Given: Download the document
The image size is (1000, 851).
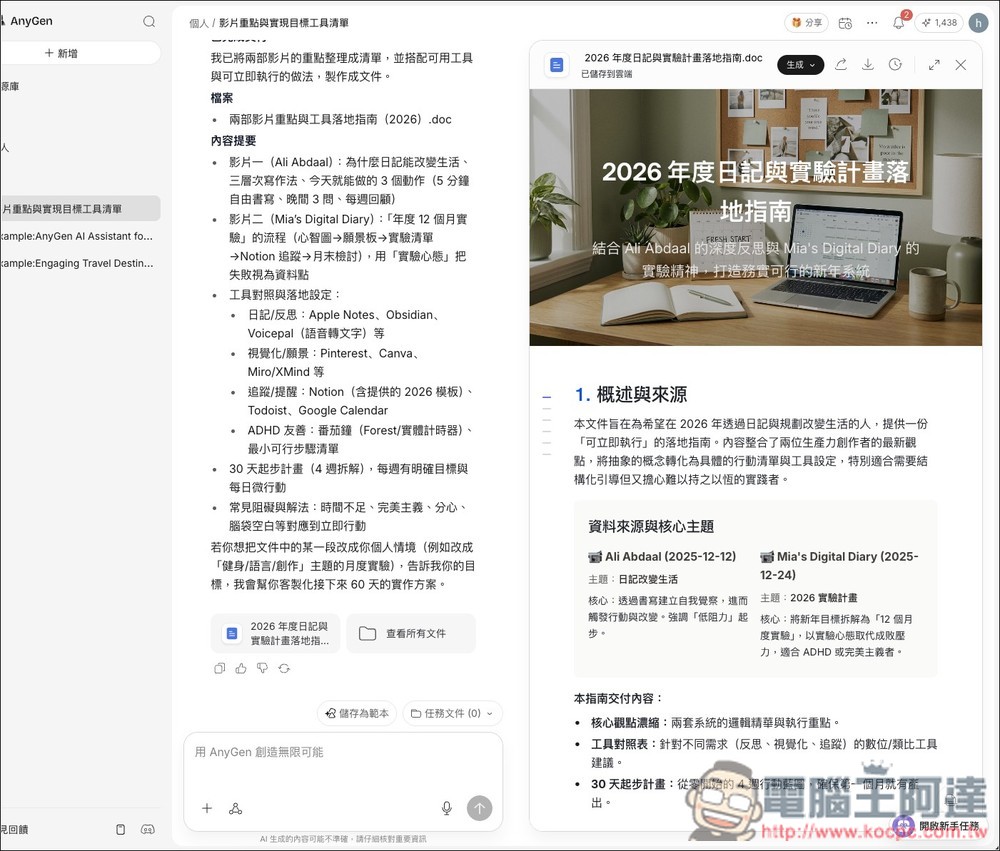Looking at the screenshot, I should tap(868, 64).
